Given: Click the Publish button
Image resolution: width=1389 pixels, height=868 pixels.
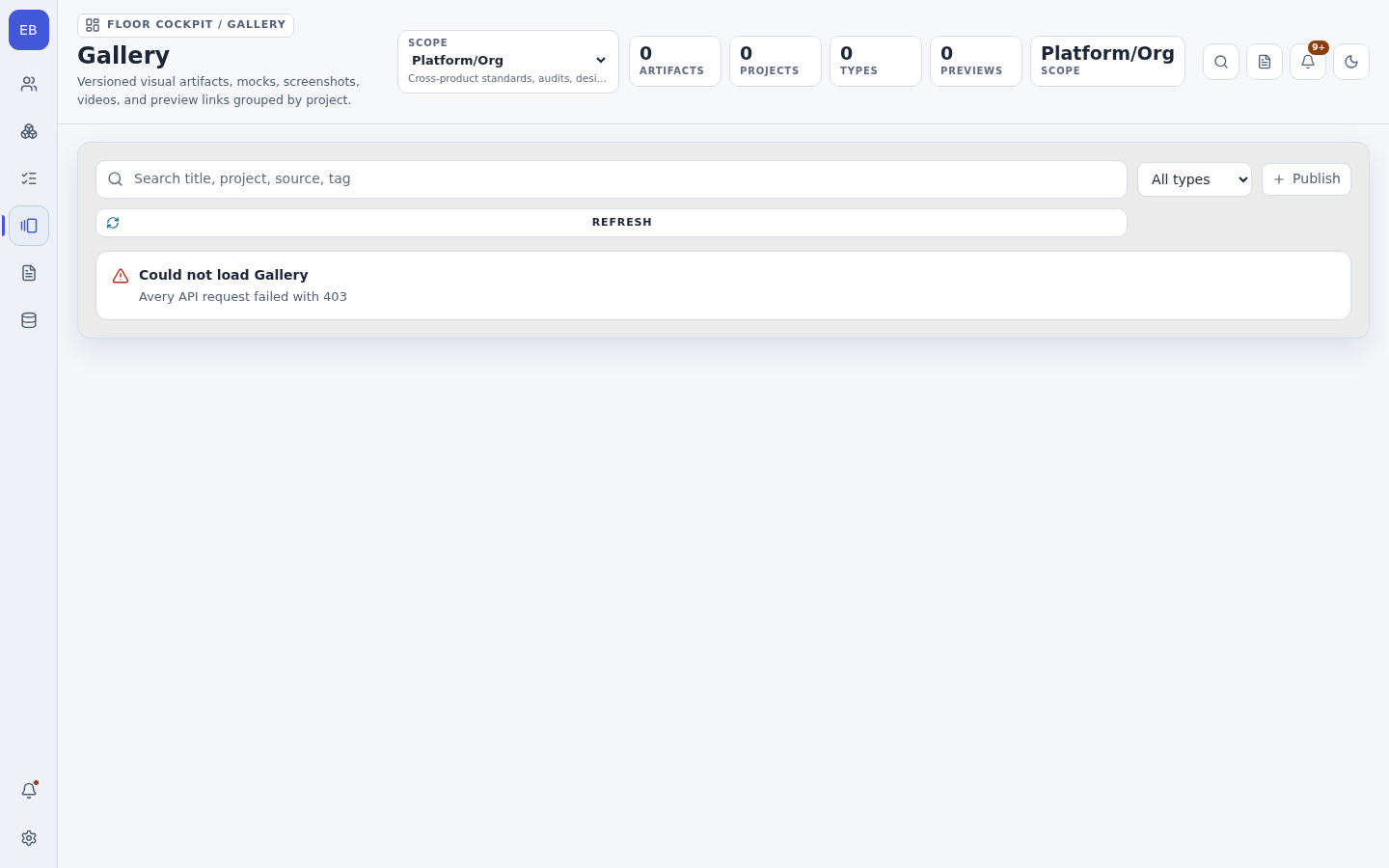Looking at the screenshot, I should coord(1306,179).
